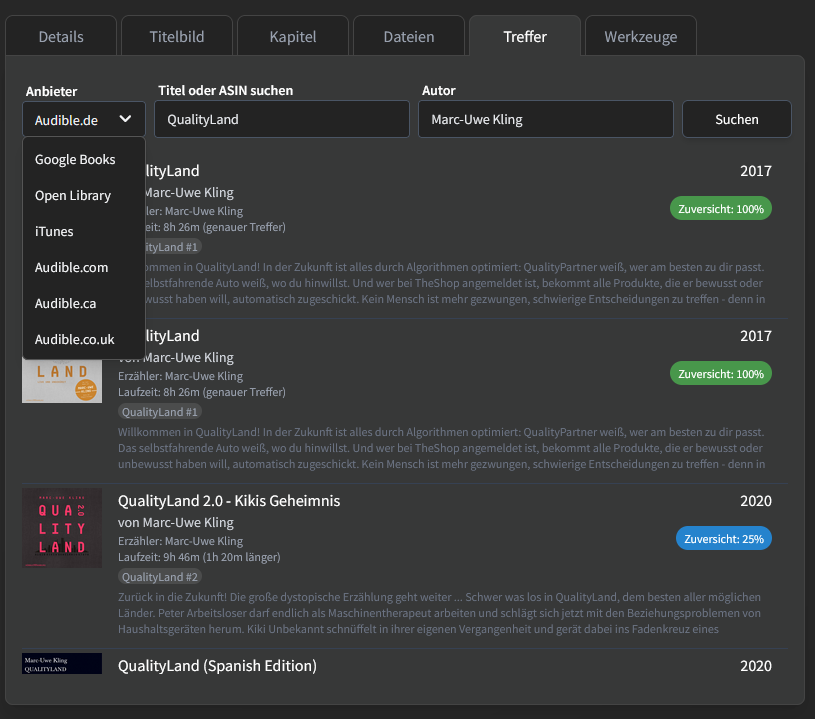Open the Dateien tab

point(408,36)
